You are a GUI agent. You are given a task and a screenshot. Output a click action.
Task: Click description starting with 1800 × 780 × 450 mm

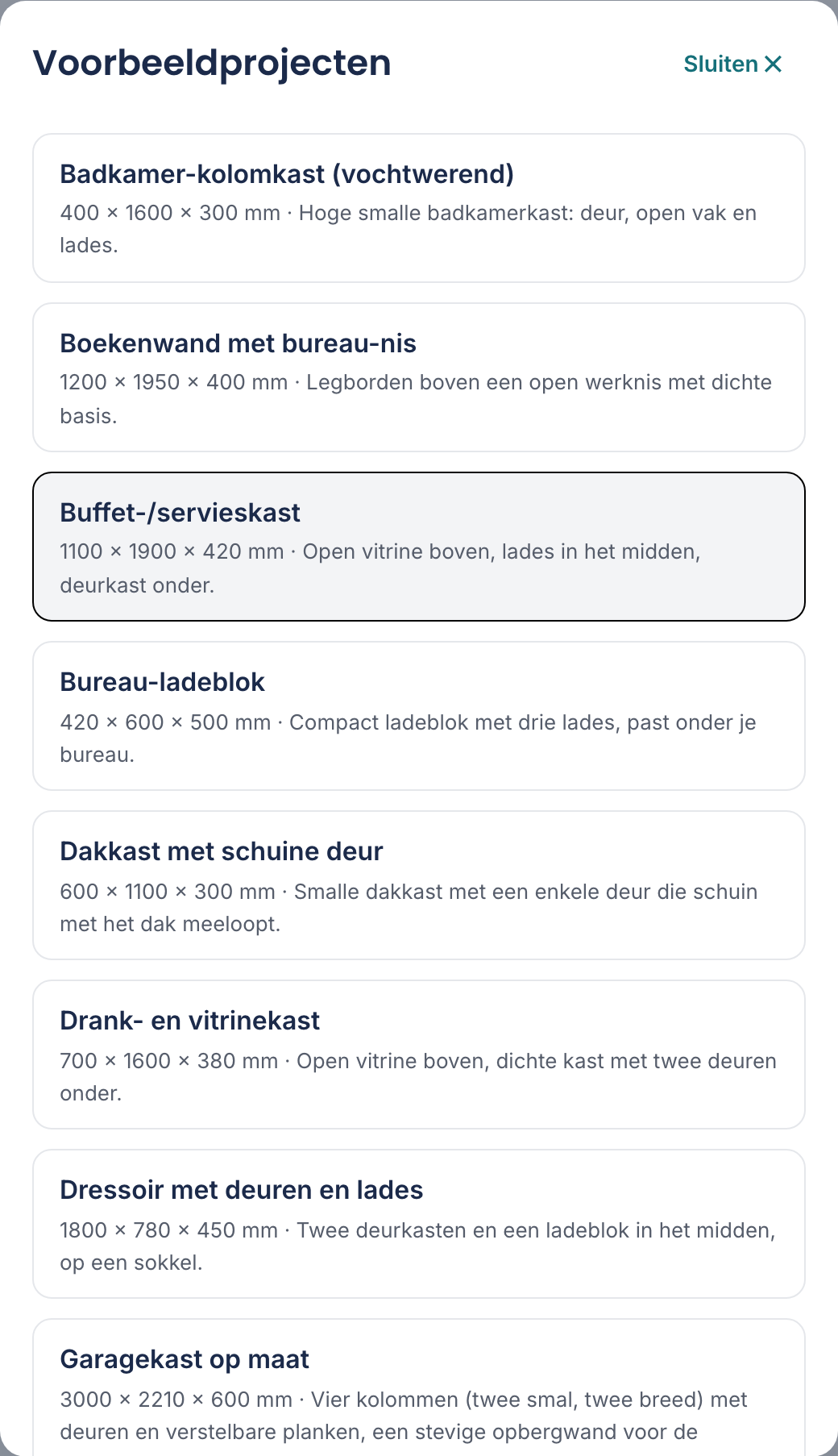tap(417, 1246)
